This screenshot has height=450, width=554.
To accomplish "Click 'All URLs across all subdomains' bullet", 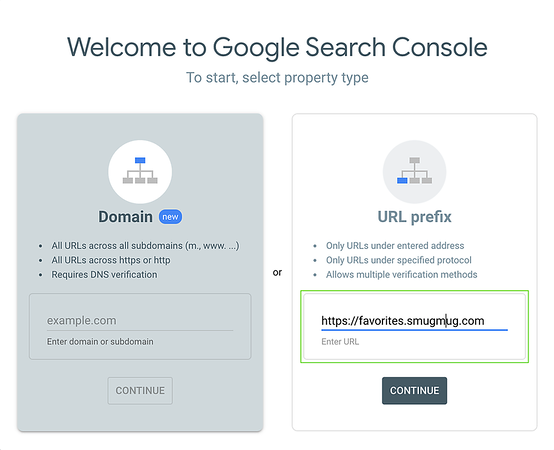I will [145, 245].
